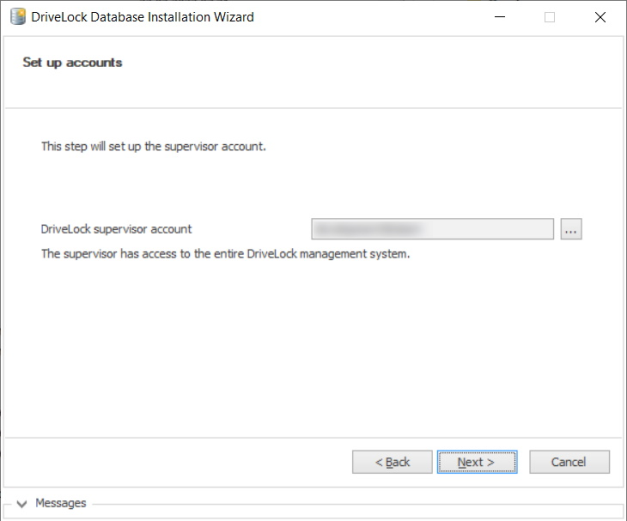Click the 'DriveLock supervisor account' label
Viewport: 627px width, 521px height.
pos(116,230)
